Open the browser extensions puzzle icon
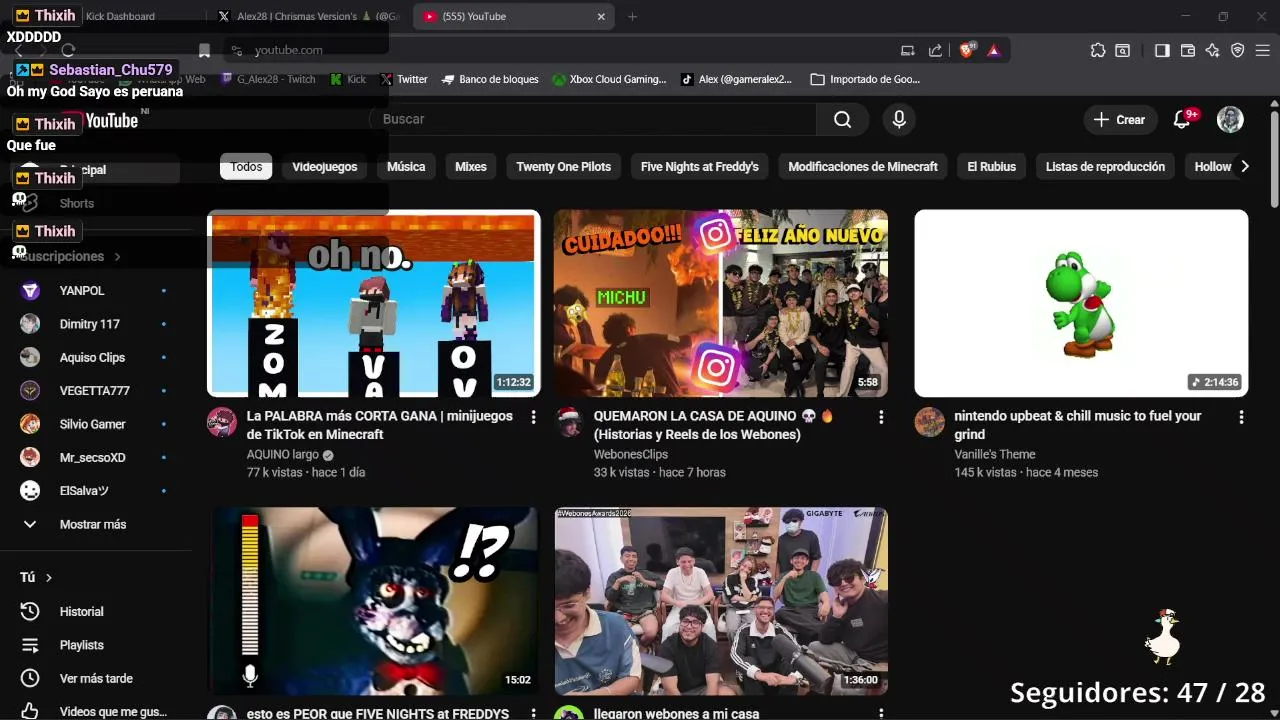This screenshot has height=720, width=1280. tap(1098, 50)
